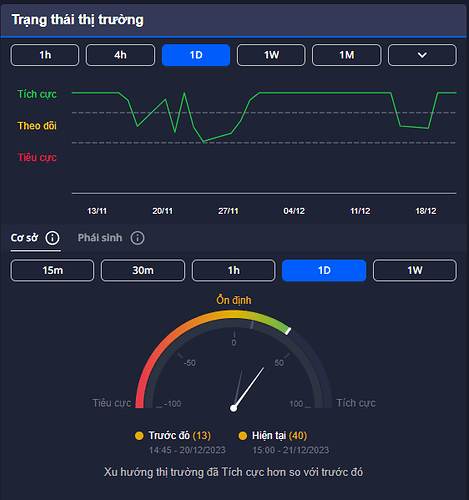
Task: Click the 18/12 date axis label
Action: click(x=426, y=211)
